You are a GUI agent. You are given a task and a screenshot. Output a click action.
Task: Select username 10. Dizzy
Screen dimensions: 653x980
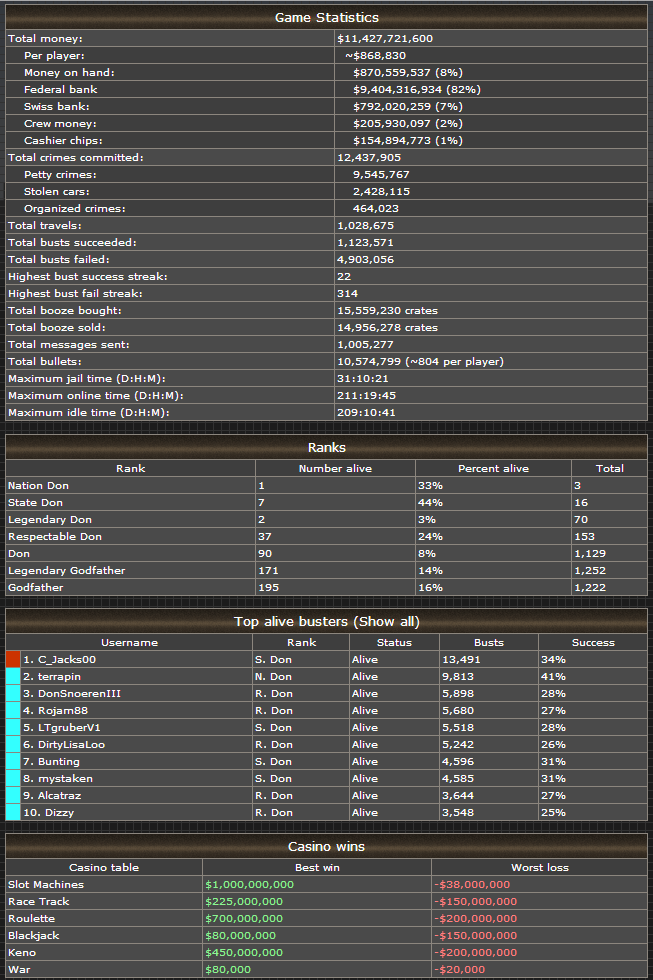pyautogui.click(x=49, y=812)
